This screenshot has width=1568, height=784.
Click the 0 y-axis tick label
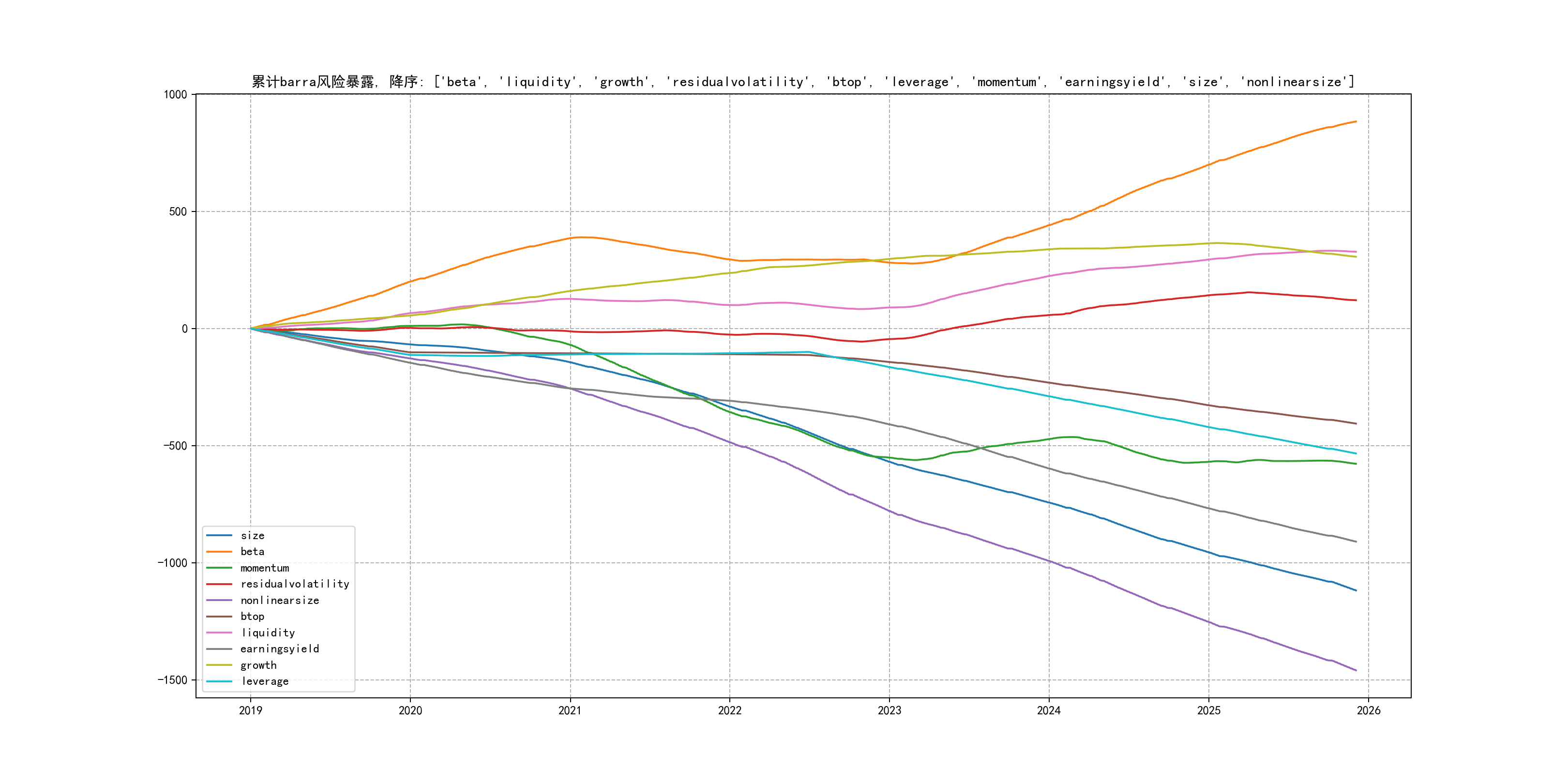pyautogui.click(x=184, y=329)
